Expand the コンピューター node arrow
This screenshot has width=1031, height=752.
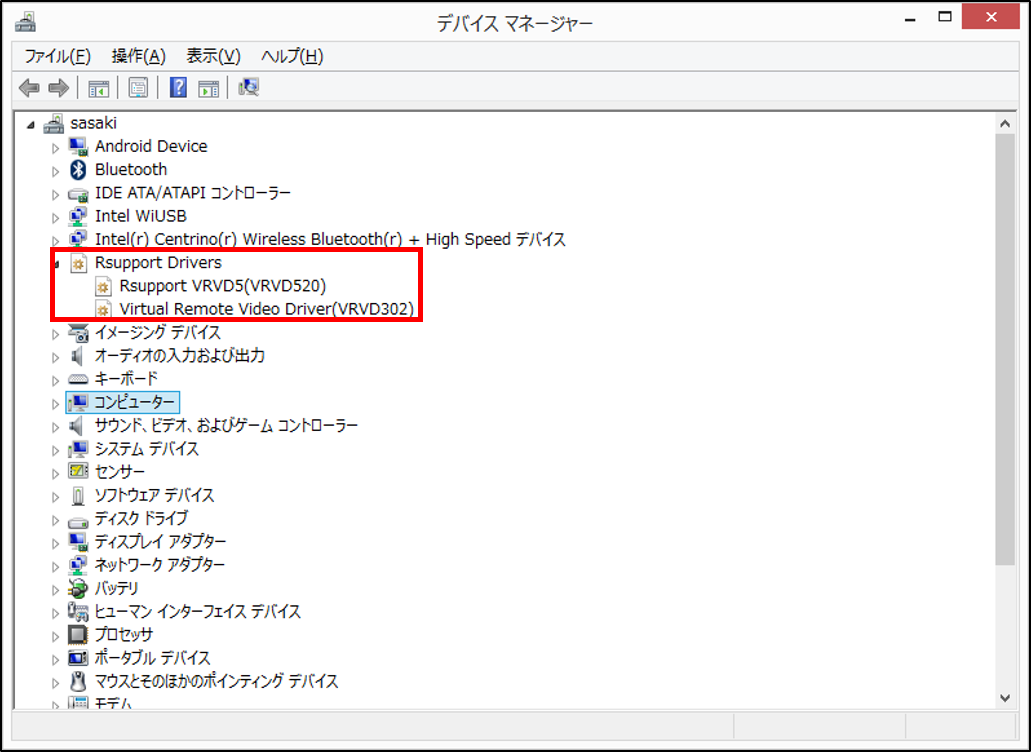56,404
